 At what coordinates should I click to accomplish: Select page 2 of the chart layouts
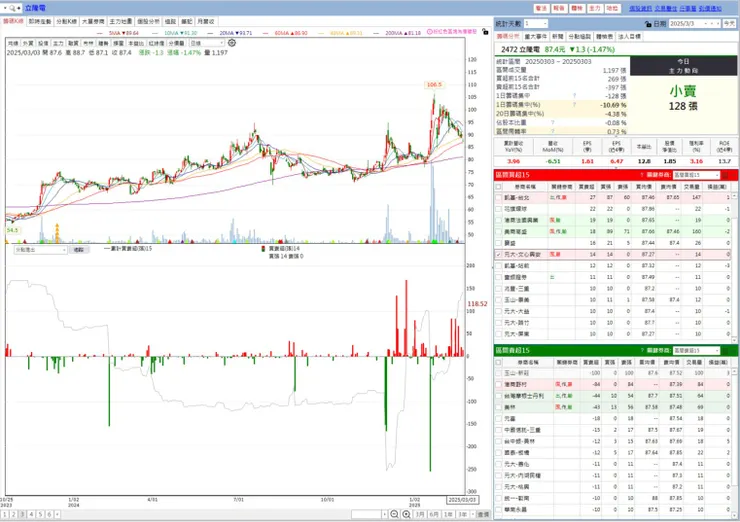tap(14, 514)
